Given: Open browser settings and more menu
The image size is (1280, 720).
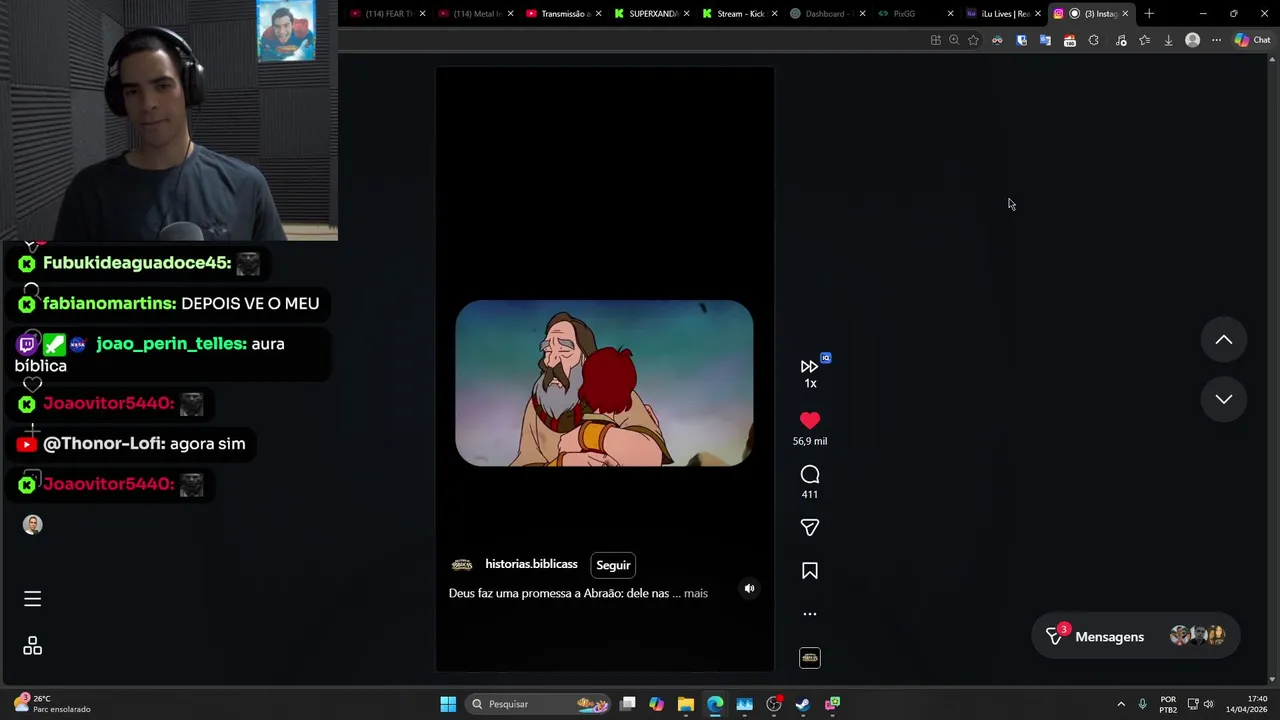Looking at the screenshot, I should pyautogui.click(x=1216, y=40).
